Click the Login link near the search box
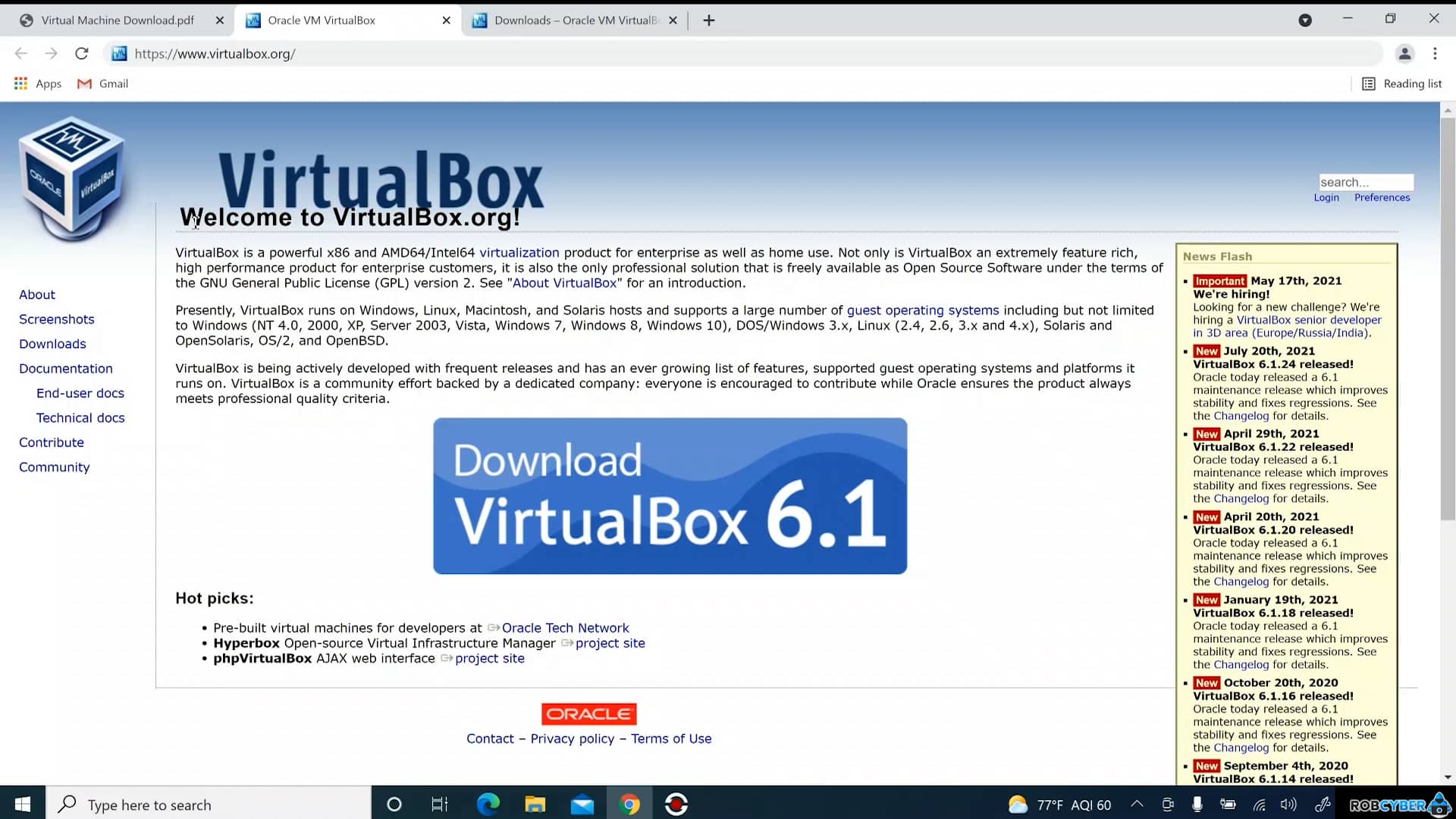1456x819 pixels. click(1326, 197)
